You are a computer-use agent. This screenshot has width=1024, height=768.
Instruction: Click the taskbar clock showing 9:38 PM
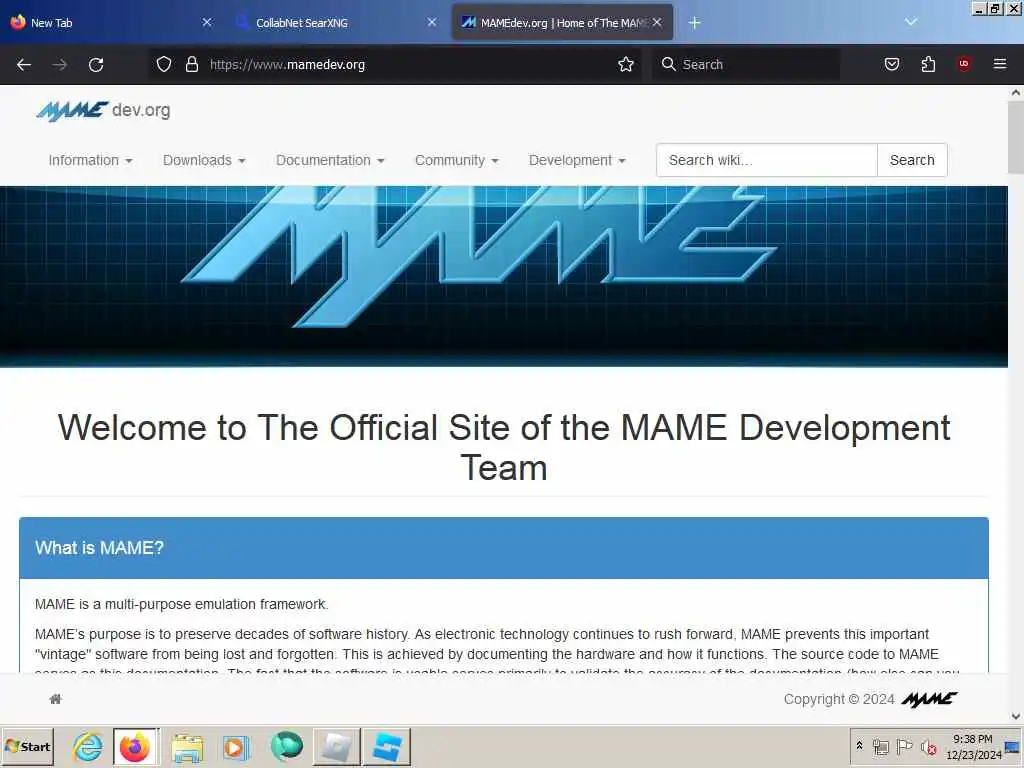pyautogui.click(x=973, y=747)
